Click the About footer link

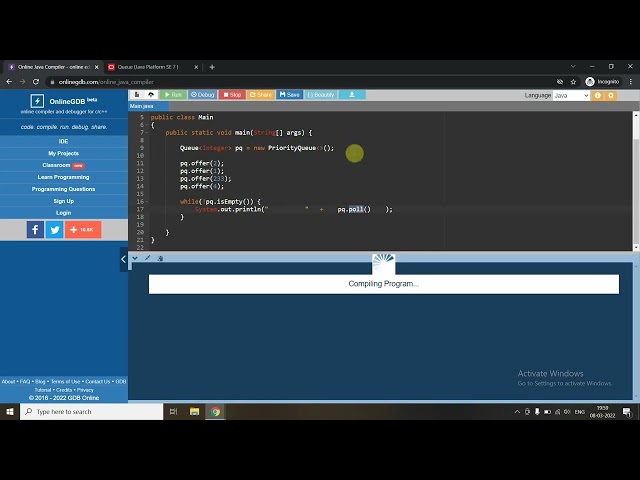[8, 382]
